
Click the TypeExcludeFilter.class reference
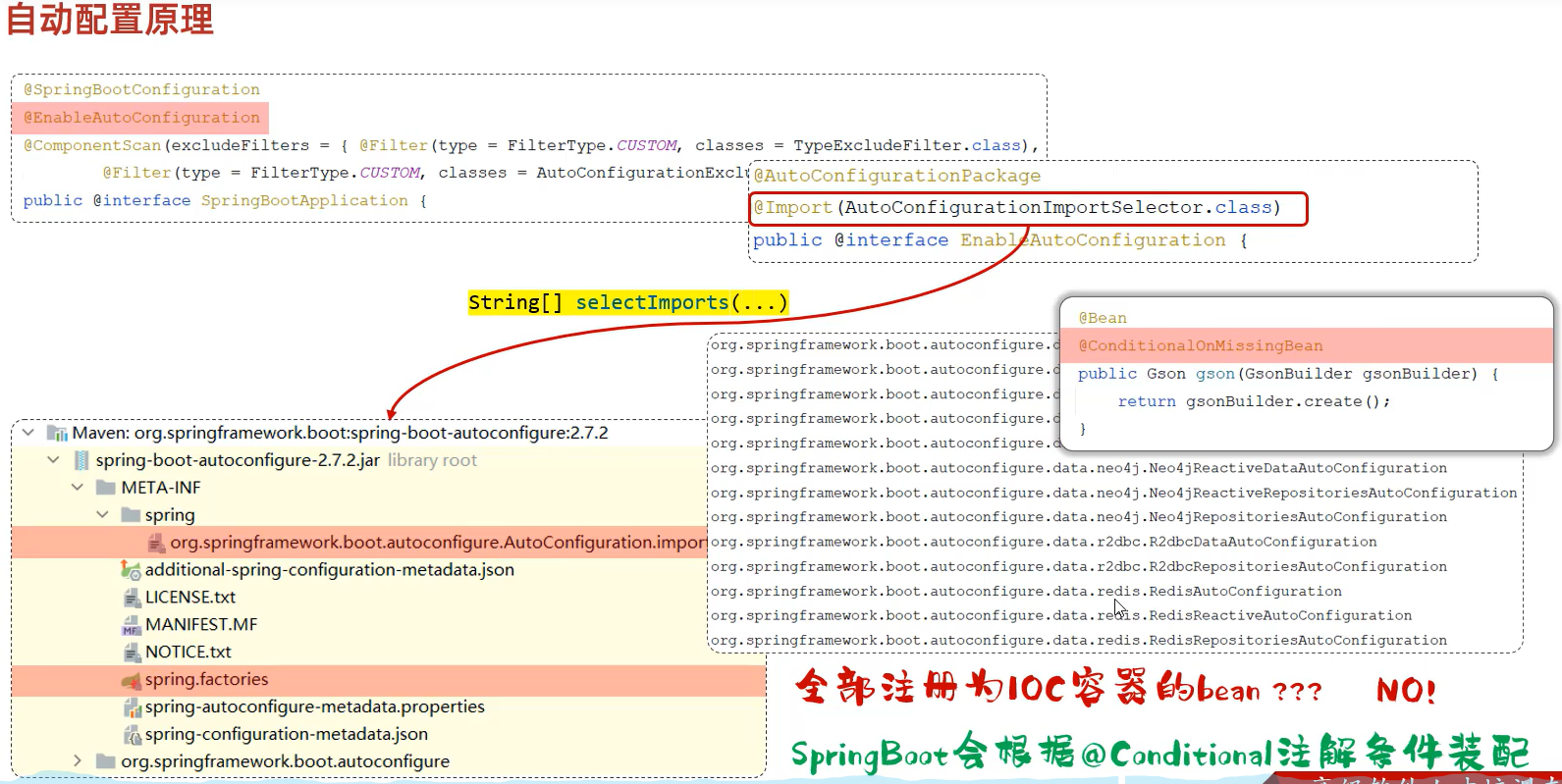(x=907, y=145)
